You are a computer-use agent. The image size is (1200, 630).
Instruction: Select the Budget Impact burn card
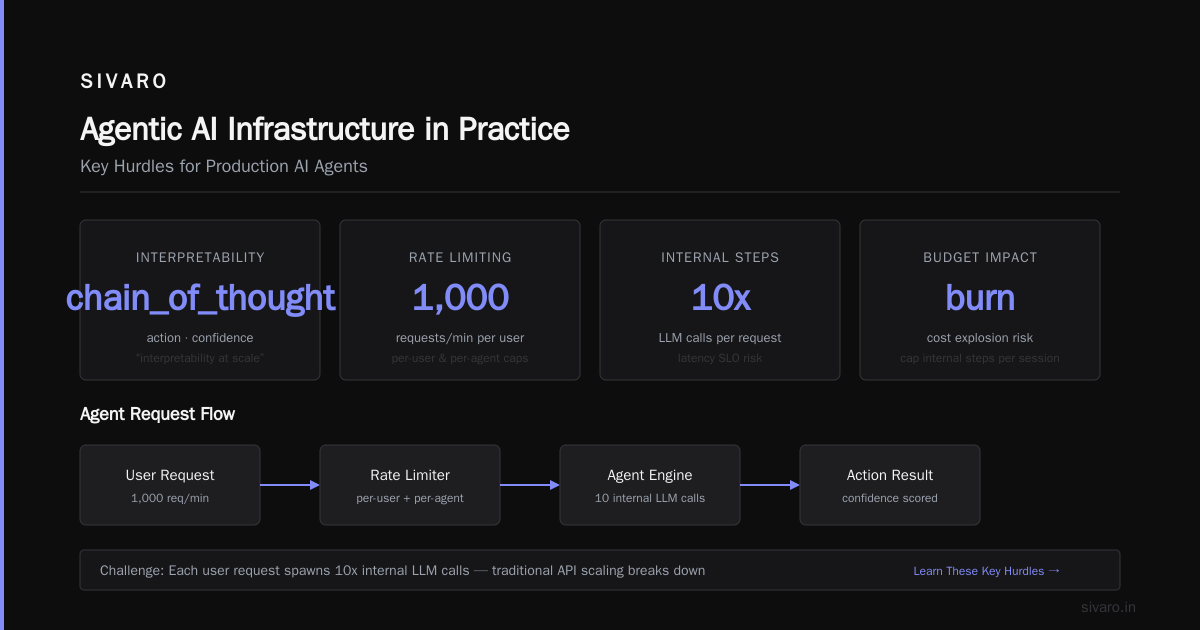pyautogui.click(x=980, y=300)
